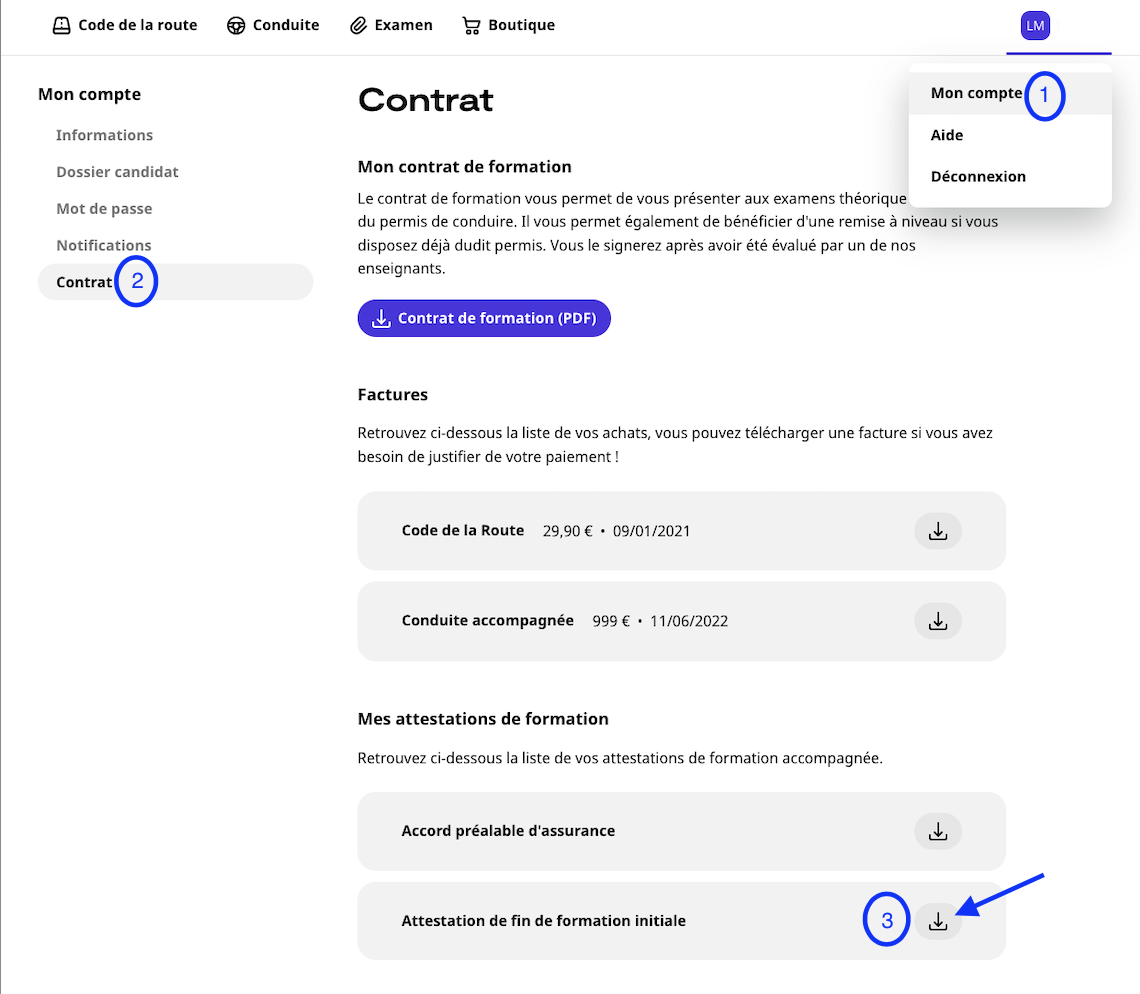Click the Code de la route book icon
The height and width of the screenshot is (994, 1140).
(62, 26)
